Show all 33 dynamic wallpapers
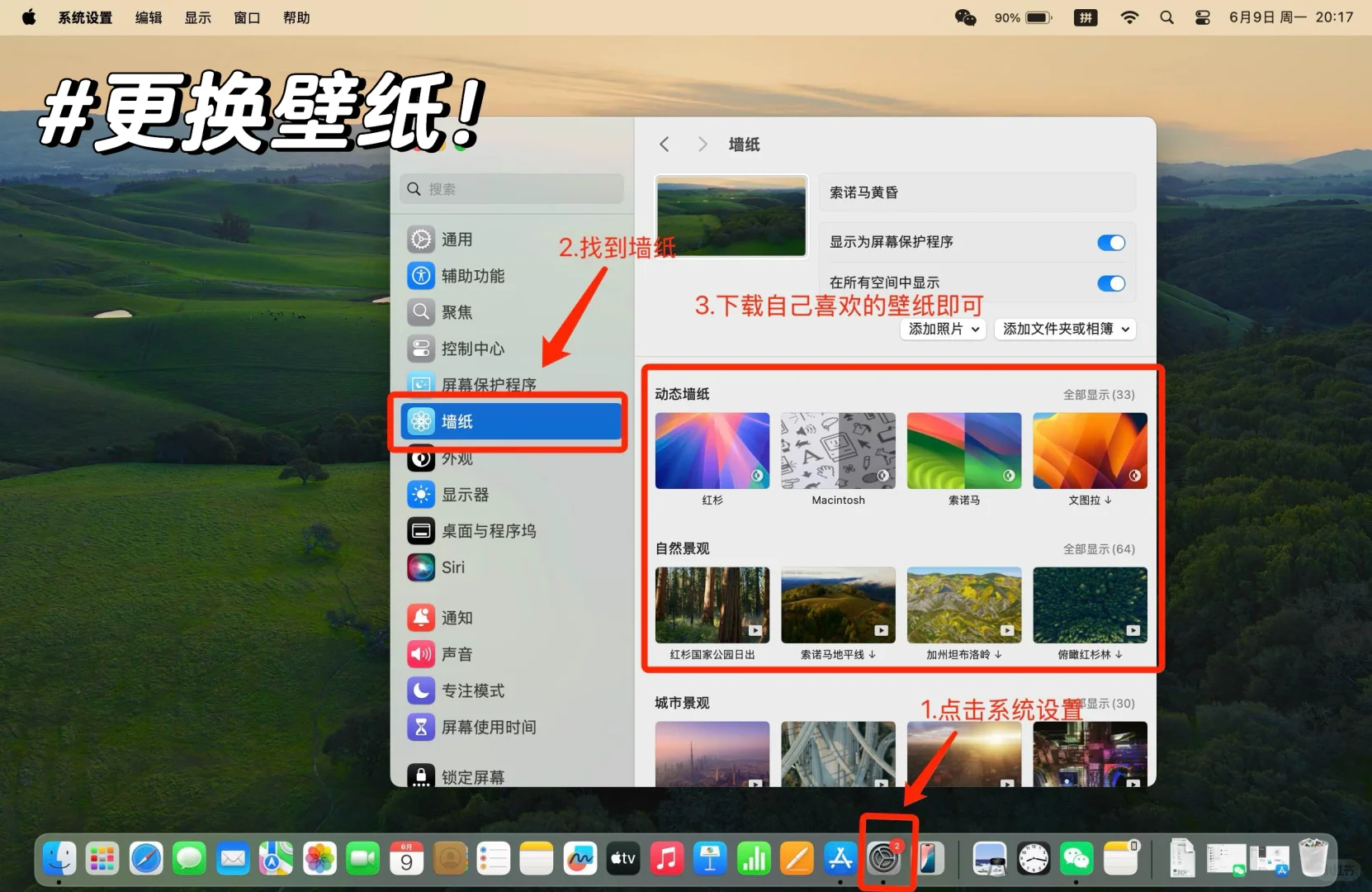This screenshot has height=892, width=1372. [1099, 395]
